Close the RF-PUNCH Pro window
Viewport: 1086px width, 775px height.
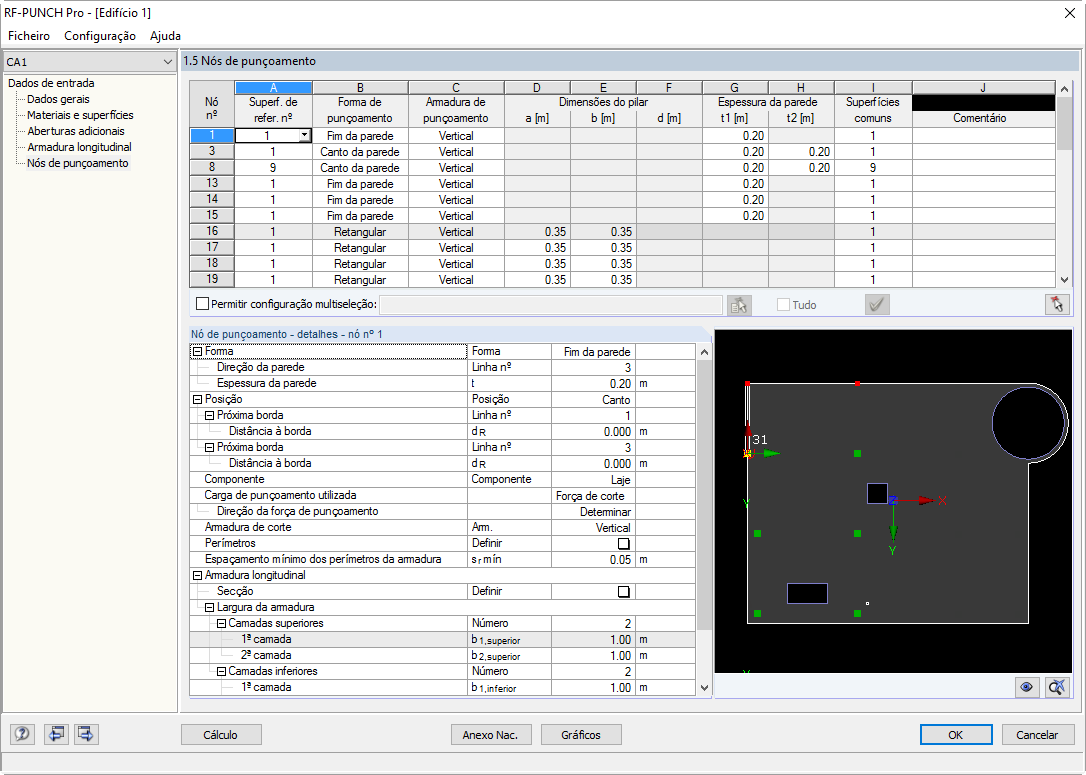(1069, 13)
